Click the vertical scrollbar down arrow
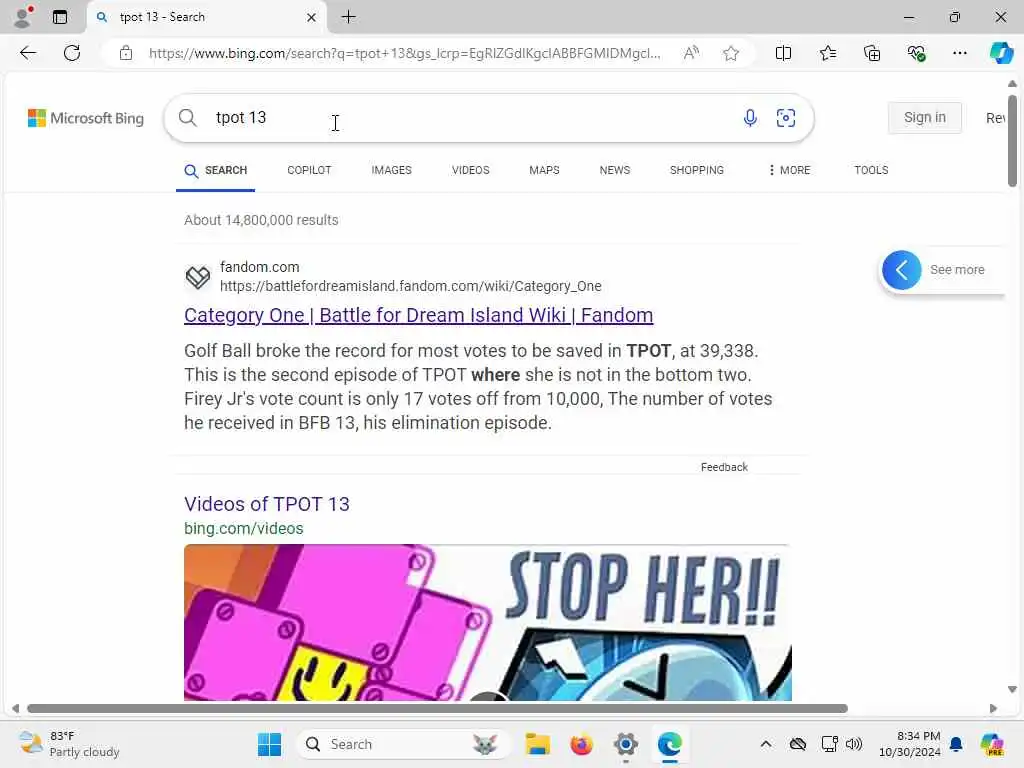 tap(1012, 689)
